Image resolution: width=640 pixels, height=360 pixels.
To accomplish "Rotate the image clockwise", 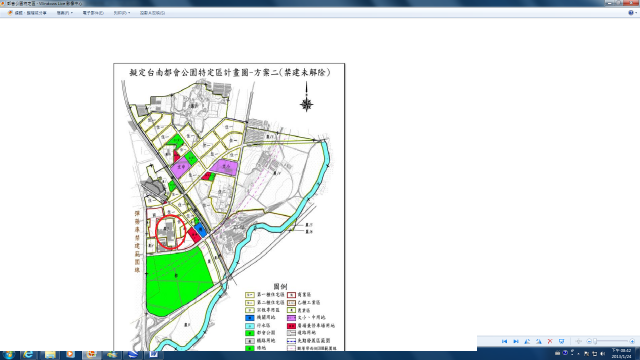I will point(539,341).
